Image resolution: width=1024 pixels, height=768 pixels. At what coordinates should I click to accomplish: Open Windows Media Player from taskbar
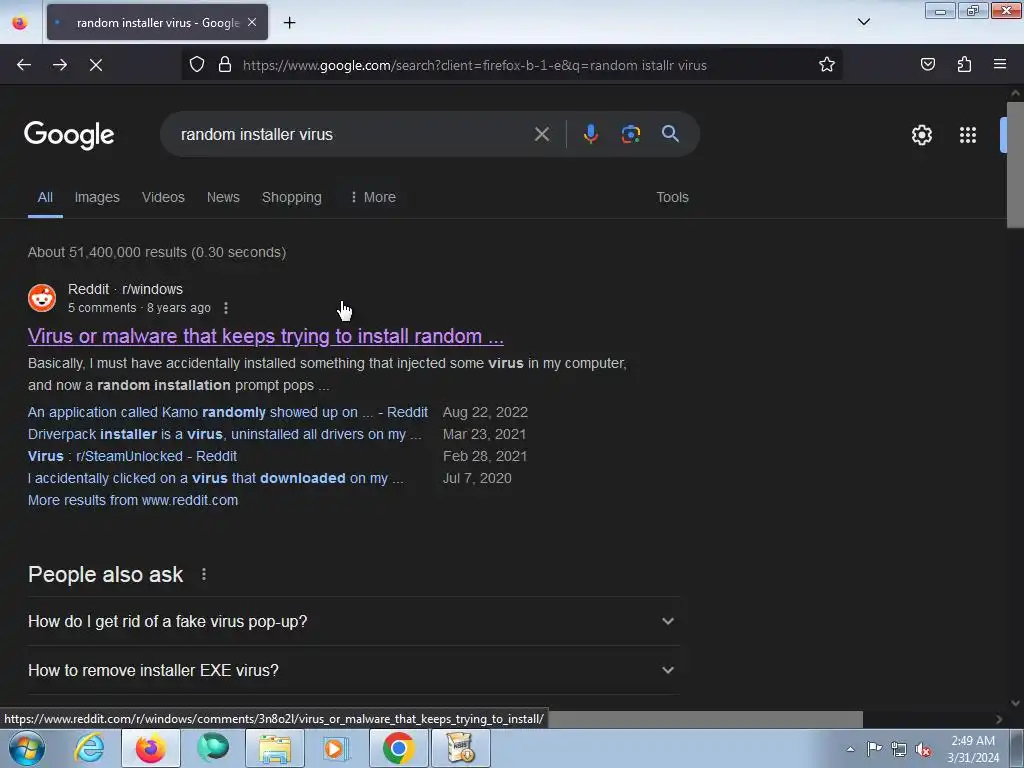click(x=337, y=748)
